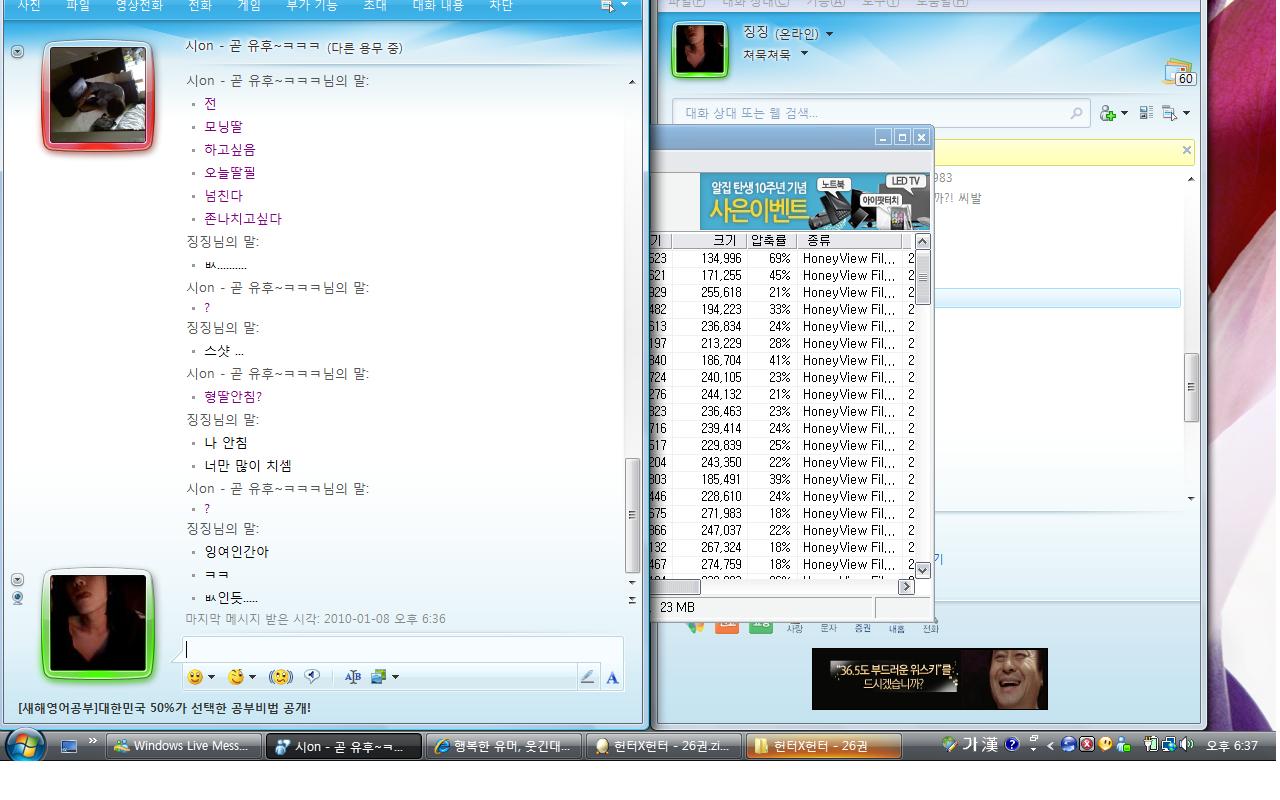Open the font settings 'A' icon
1280x800 pixels.
coord(612,678)
